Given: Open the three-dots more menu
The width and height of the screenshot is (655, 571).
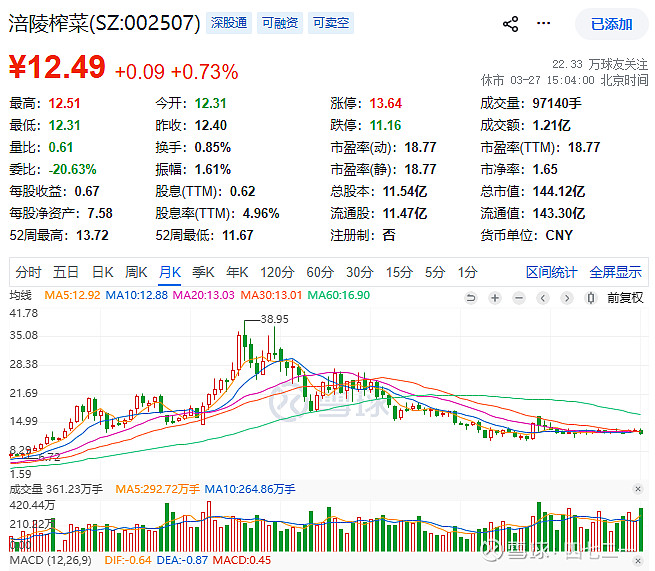Looking at the screenshot, I should click(543, 23).
